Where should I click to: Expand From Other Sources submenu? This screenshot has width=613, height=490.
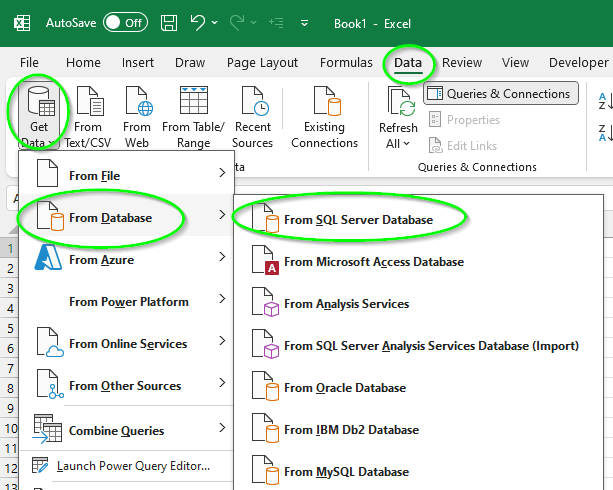[126, 383]
